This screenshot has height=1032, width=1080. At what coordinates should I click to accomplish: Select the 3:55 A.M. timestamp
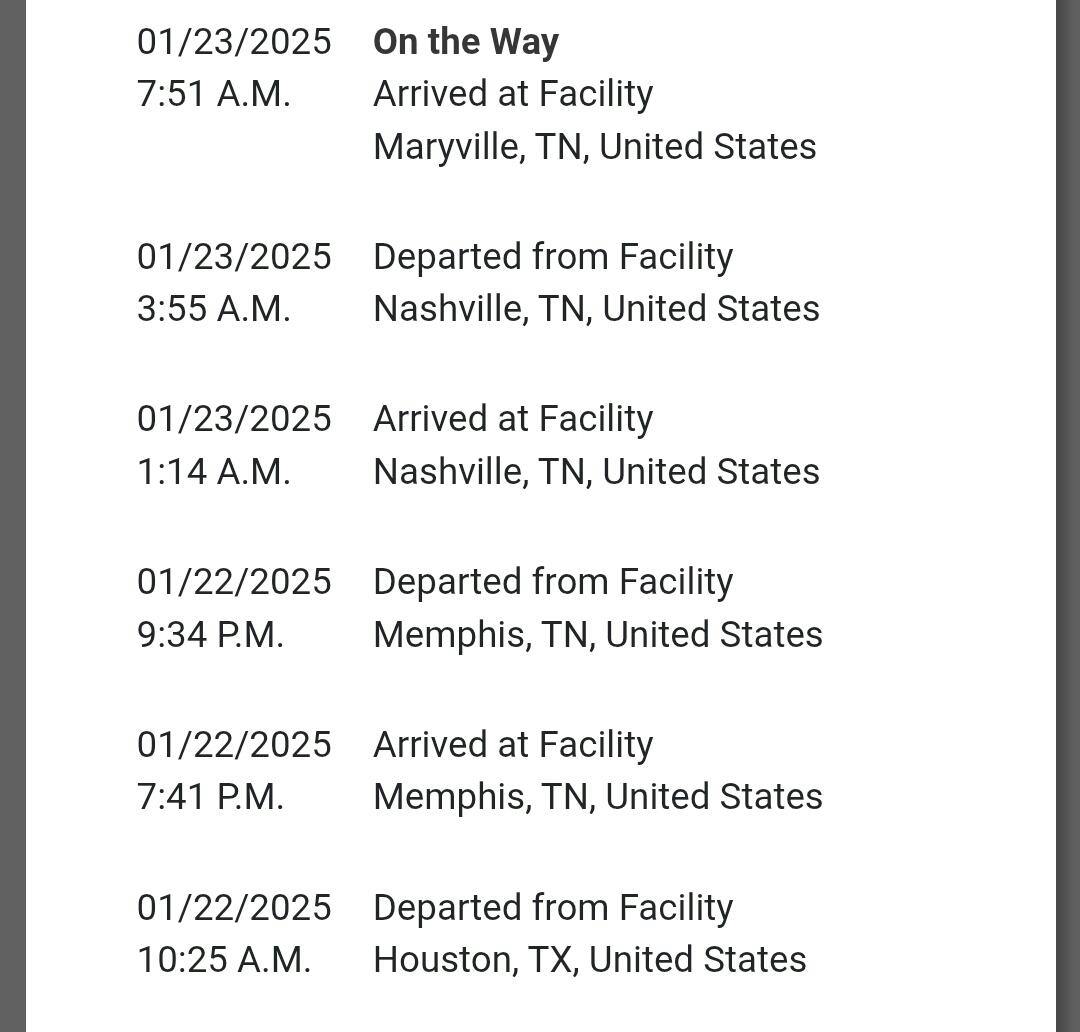(214, 309)
